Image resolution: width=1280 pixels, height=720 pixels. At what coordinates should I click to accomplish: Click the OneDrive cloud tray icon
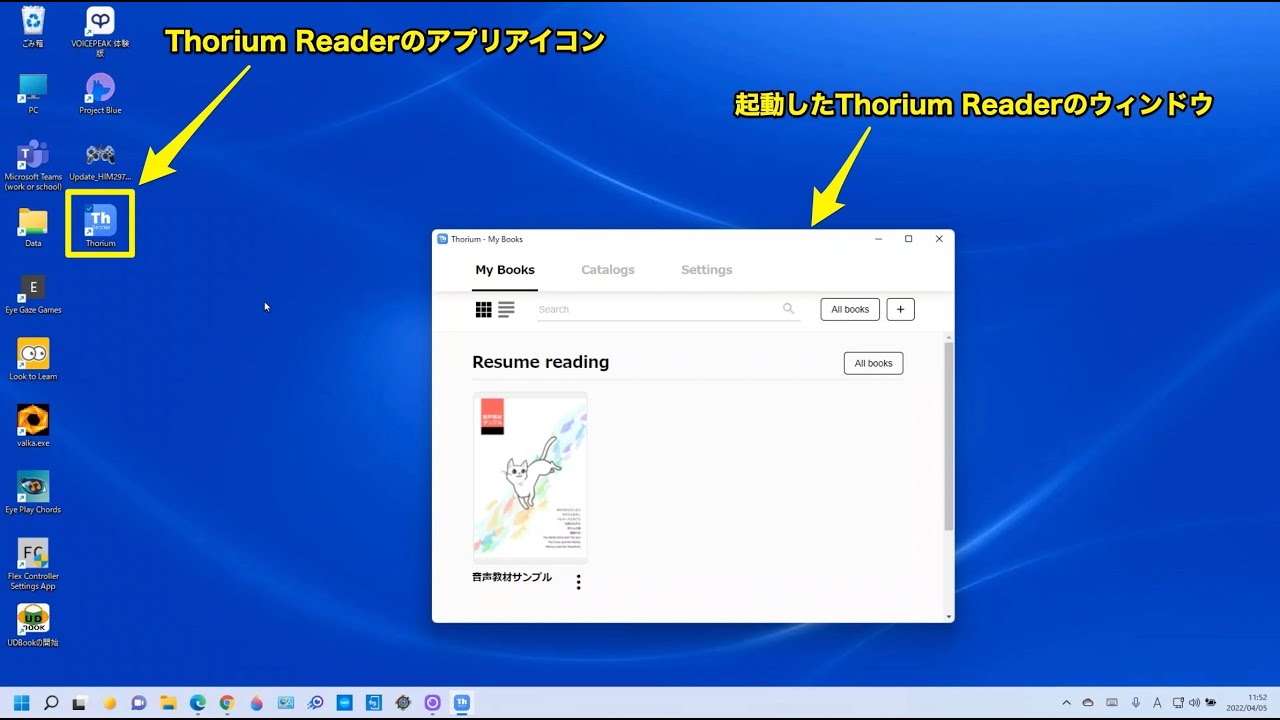coord(1088,703)
